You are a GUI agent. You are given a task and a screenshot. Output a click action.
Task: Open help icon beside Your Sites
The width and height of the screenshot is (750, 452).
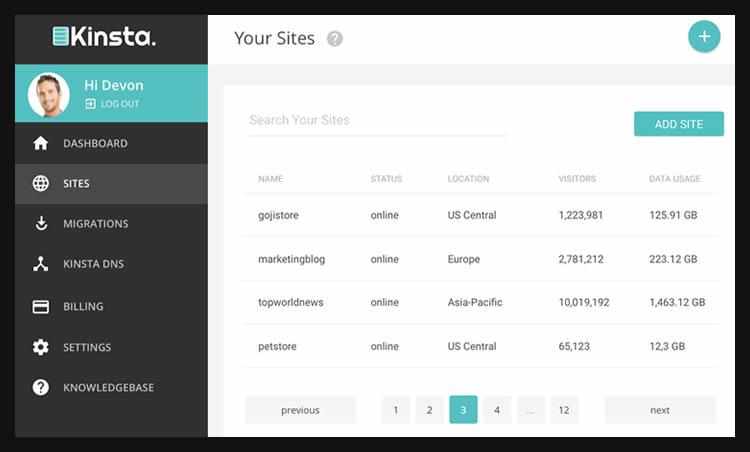tap(335, 39)
